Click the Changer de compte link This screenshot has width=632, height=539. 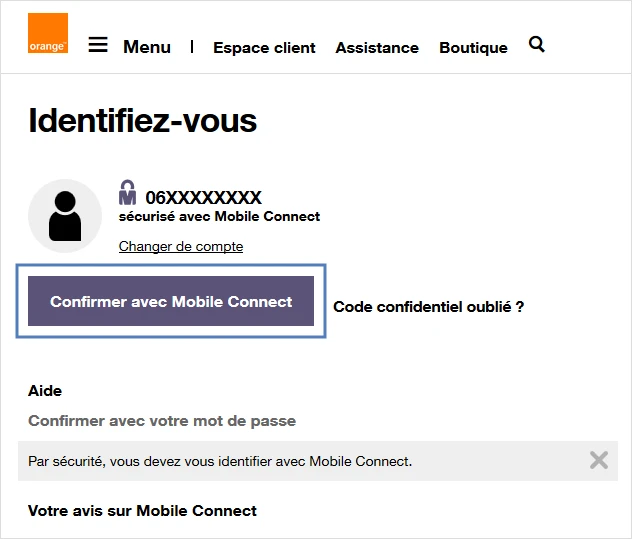click(x=181, y=246)
